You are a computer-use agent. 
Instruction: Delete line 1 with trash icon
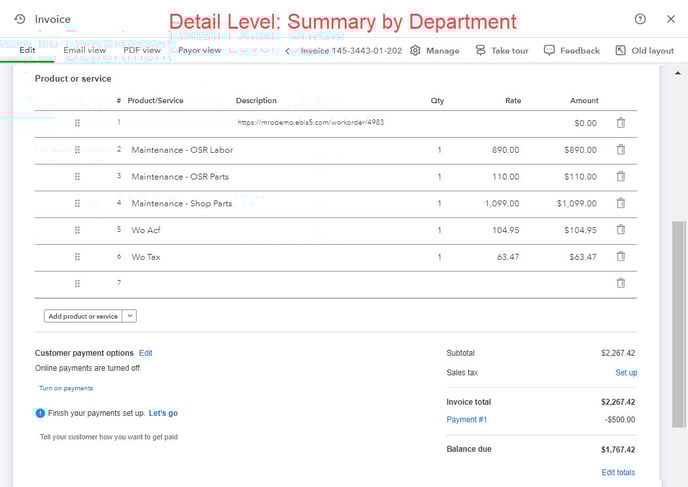(x=620, y=123)
